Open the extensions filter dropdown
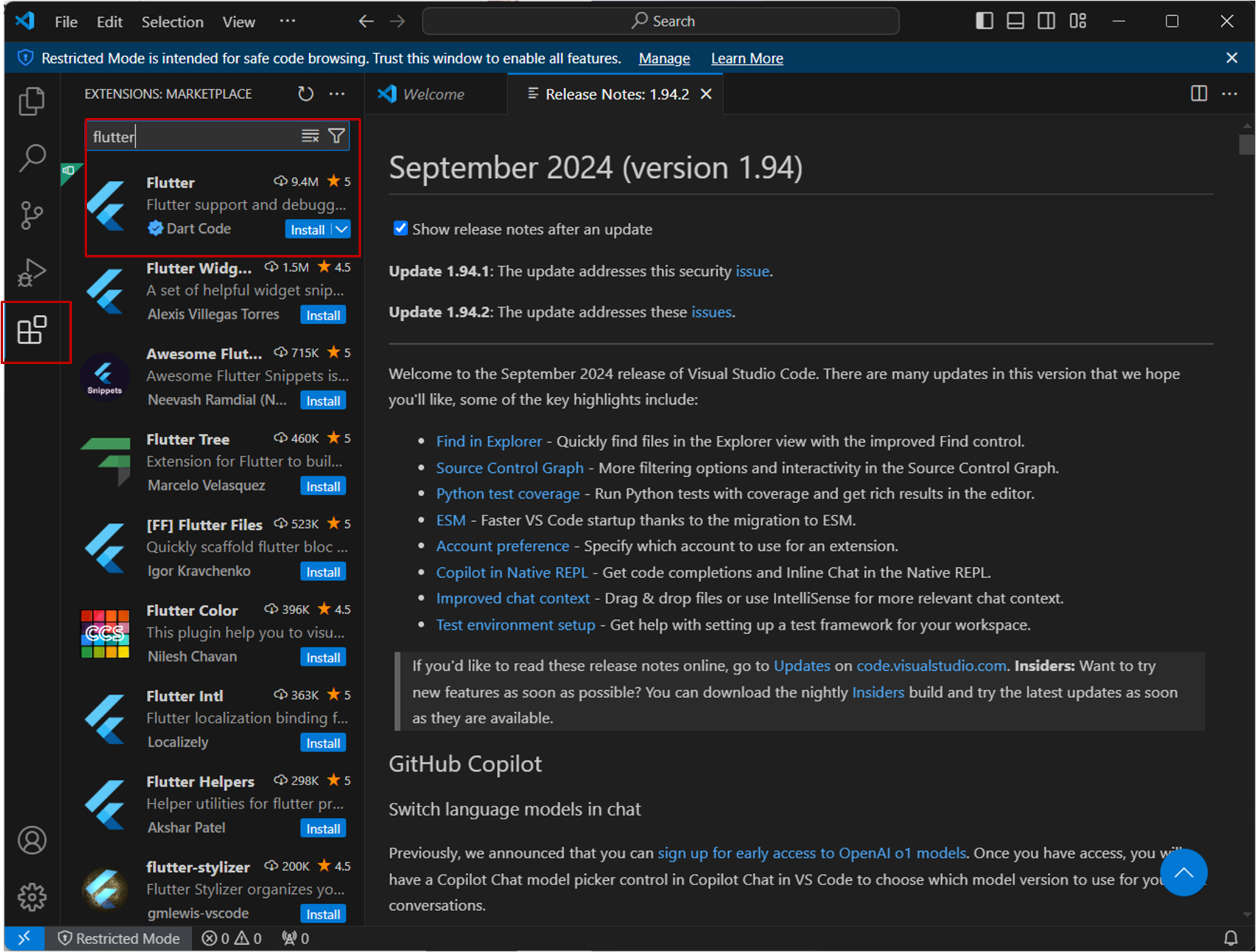 pos(337,136)
